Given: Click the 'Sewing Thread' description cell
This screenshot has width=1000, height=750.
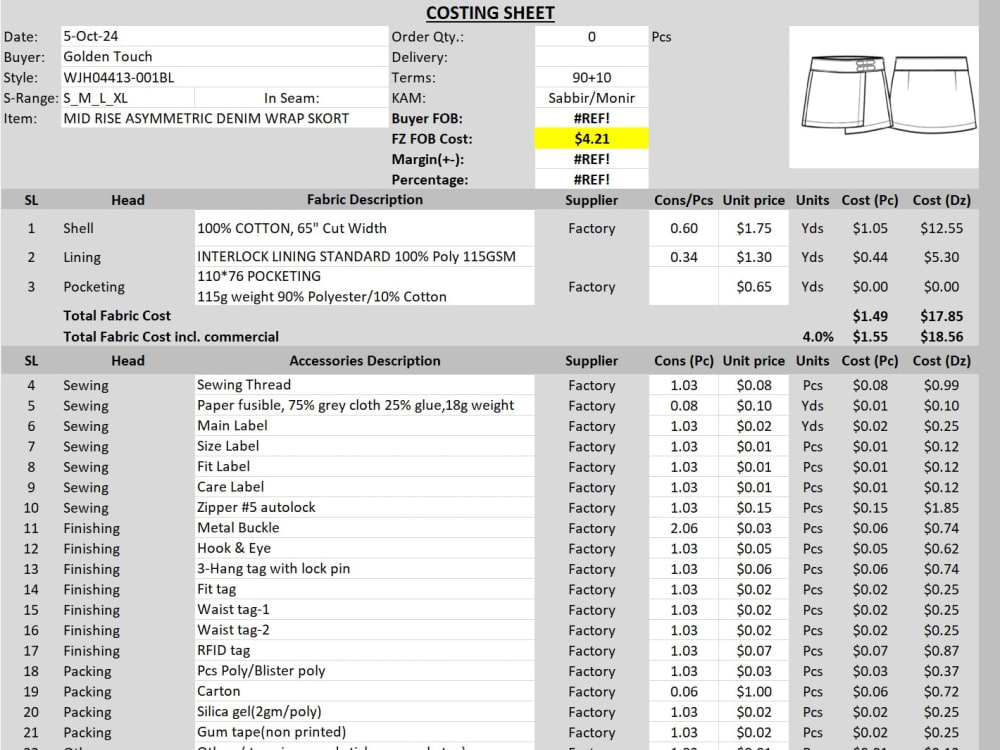Looking at the screenshot, I should 364,385.
